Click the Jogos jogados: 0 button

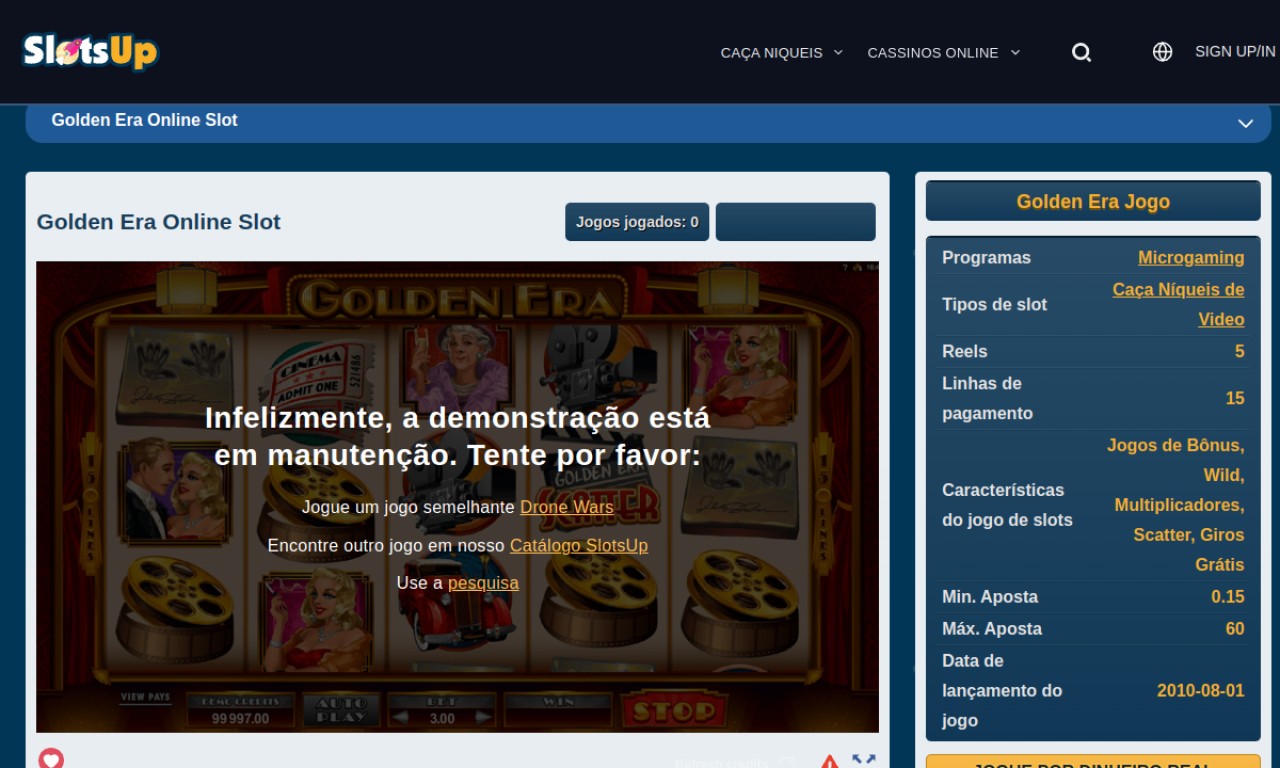click(637, 222)
